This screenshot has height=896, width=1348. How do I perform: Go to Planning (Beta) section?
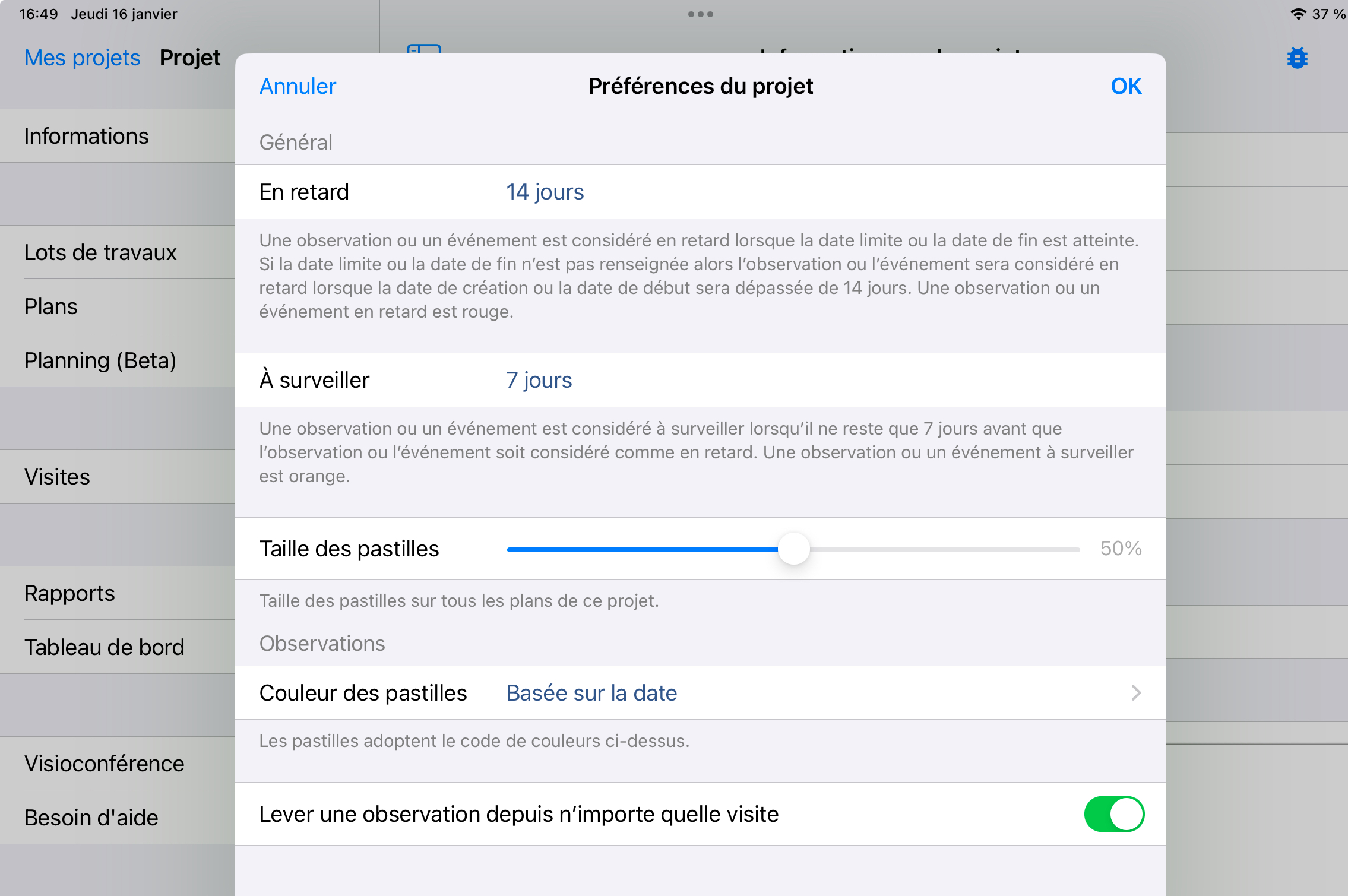pyautogui.click(x=100, y=360)
